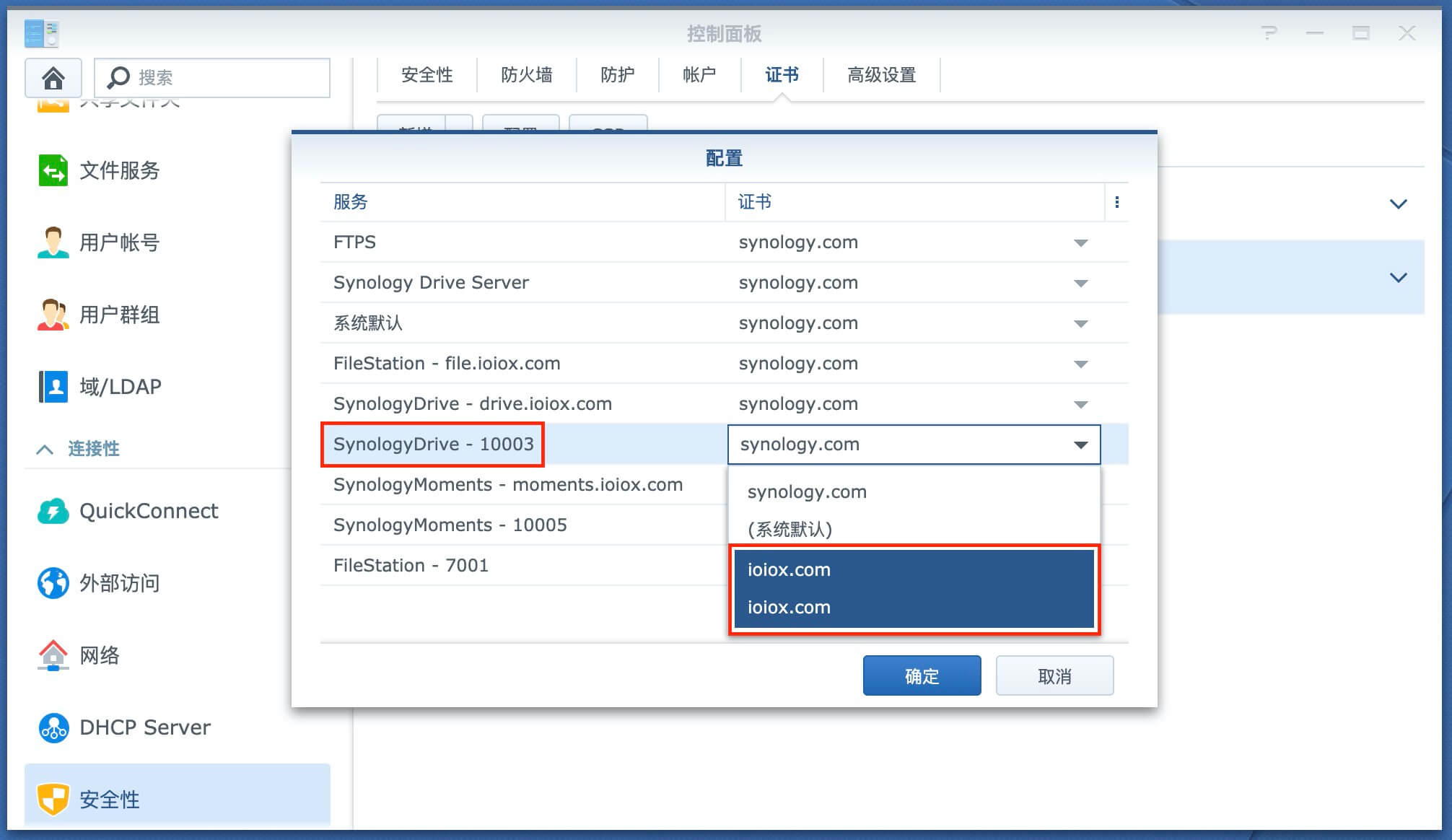Toggle SynologyDrive 10003 certificate combo box

pyautogui.click(x=914, y=445)
